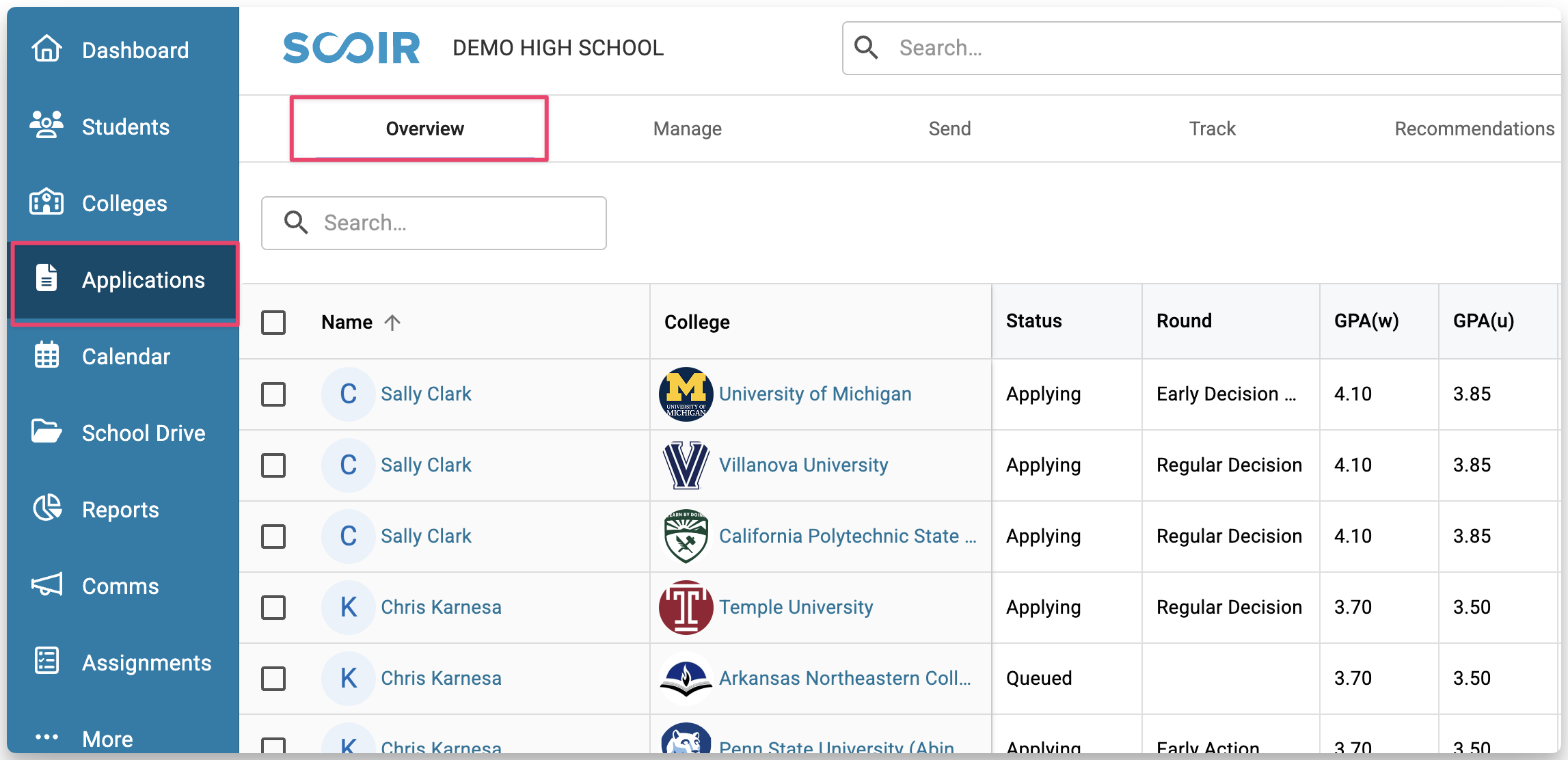Tick the select-all checkbox in header
The height and width of the screenshot is (760, 1568).
click(x=273, y=323)
